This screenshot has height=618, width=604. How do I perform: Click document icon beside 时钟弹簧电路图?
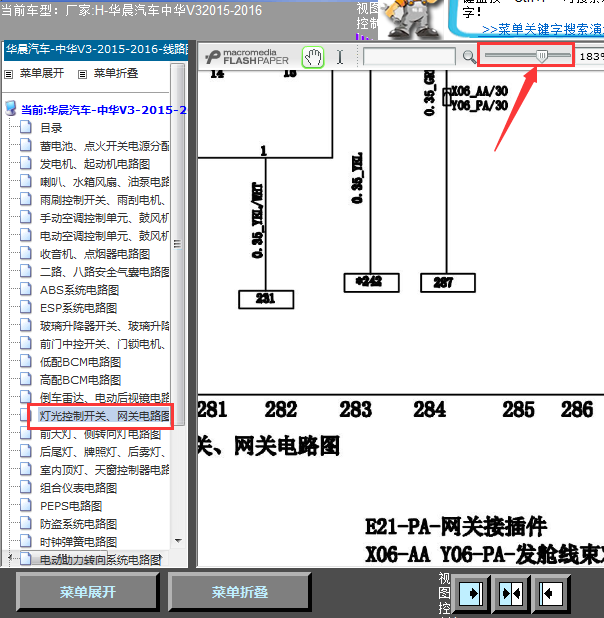26,541
